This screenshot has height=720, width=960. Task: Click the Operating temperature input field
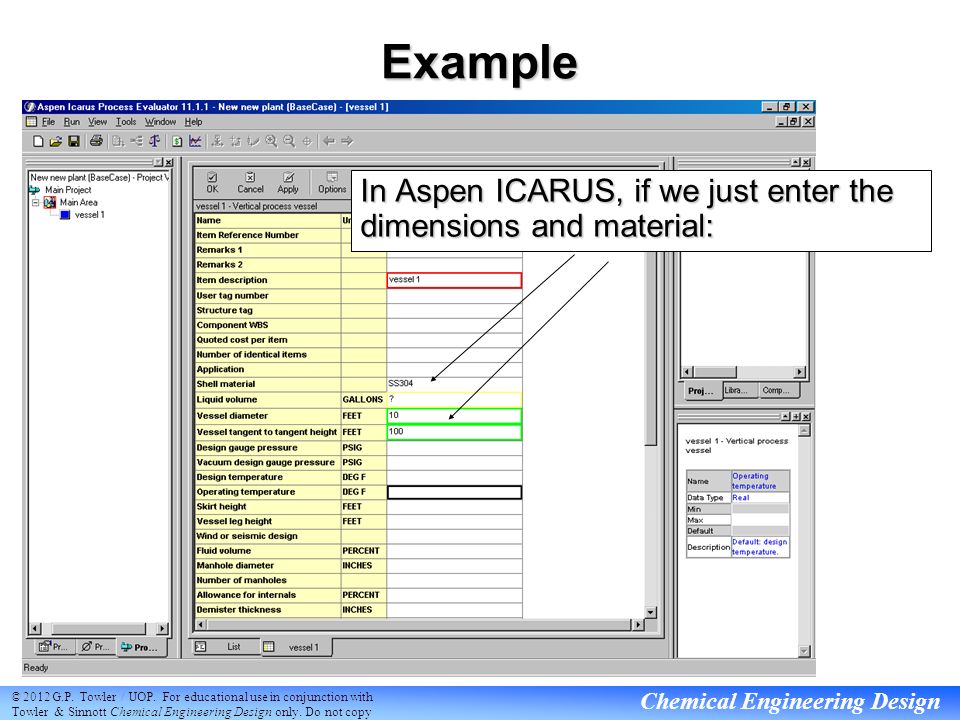point(454,492)
